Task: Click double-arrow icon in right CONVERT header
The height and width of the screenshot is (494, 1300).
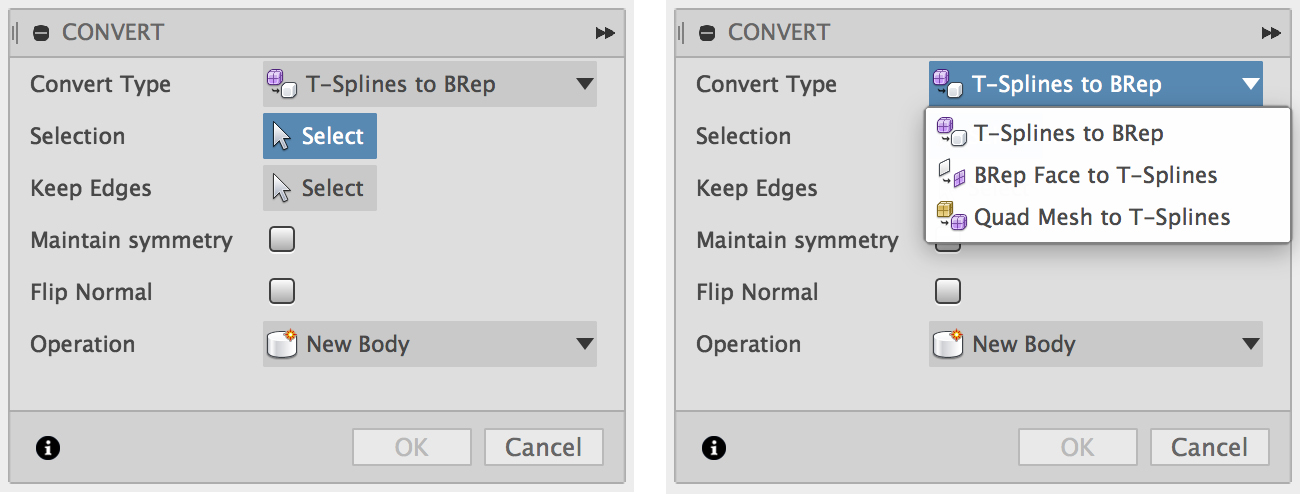Action: point(1271,33)
